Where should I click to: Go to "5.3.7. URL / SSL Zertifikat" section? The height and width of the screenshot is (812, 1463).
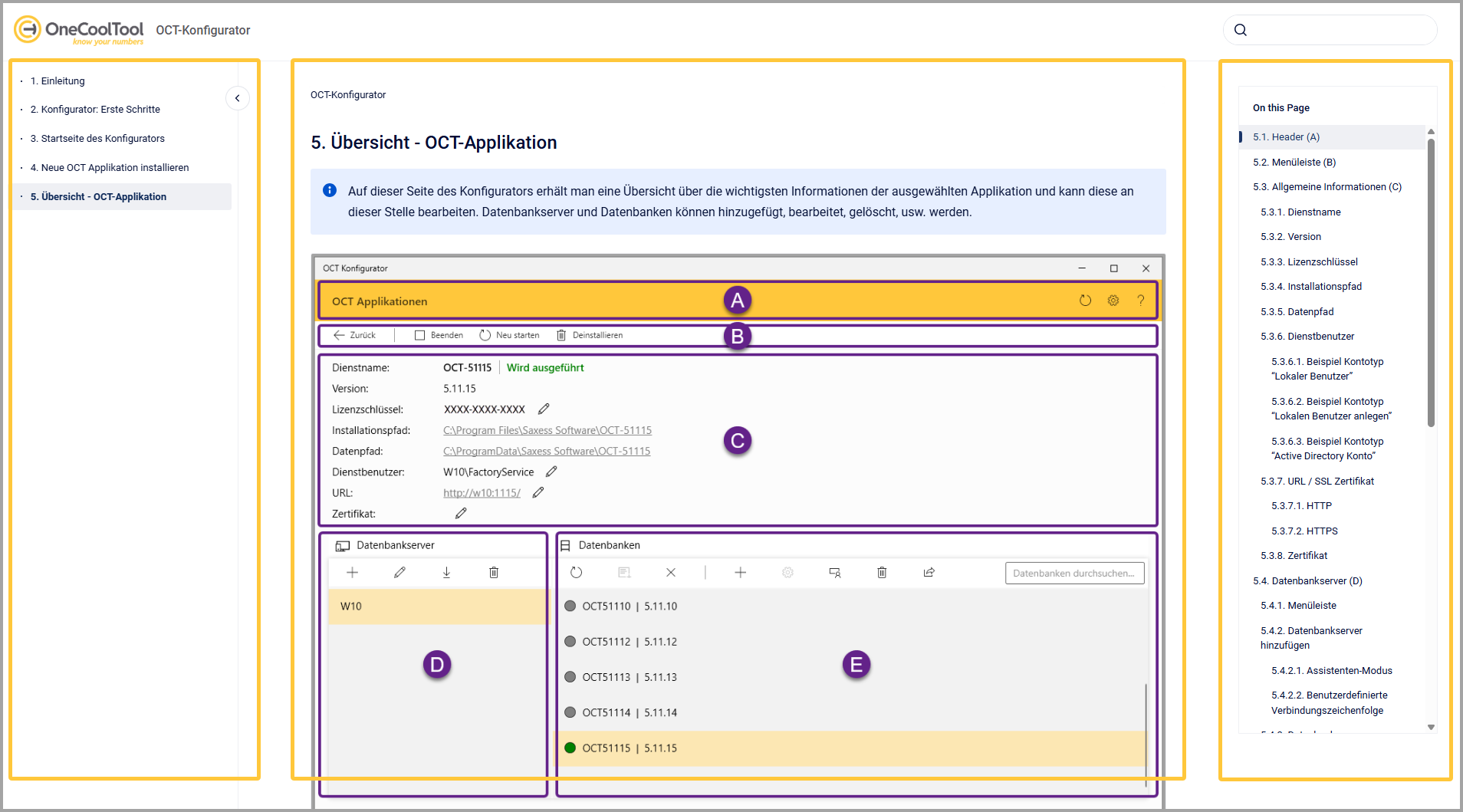1317,482
